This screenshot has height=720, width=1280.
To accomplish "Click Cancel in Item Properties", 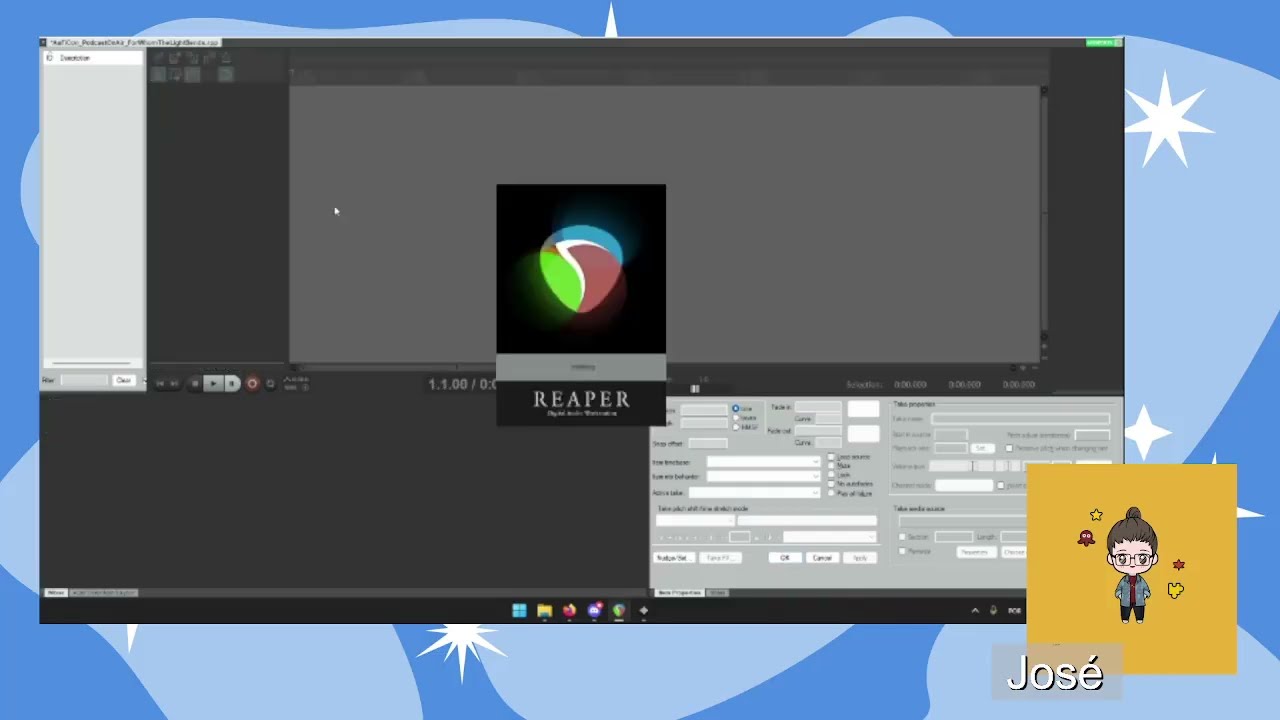I will (x=822, y=557).
